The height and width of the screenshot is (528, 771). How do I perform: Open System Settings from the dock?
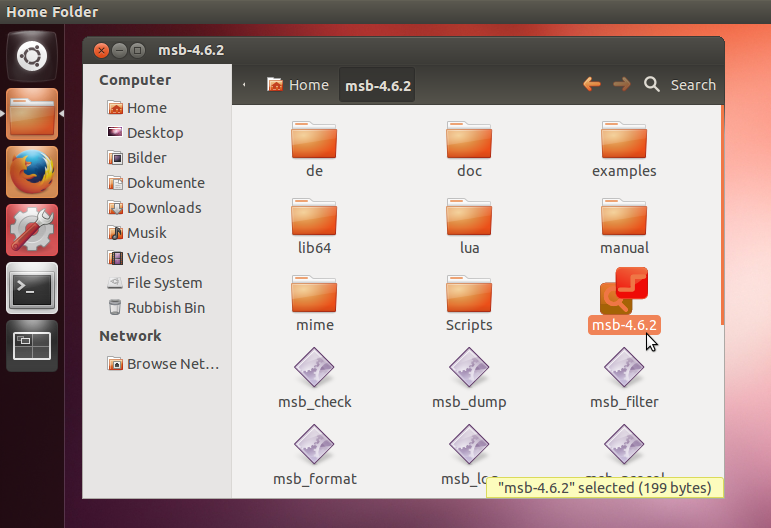point(32,230)
